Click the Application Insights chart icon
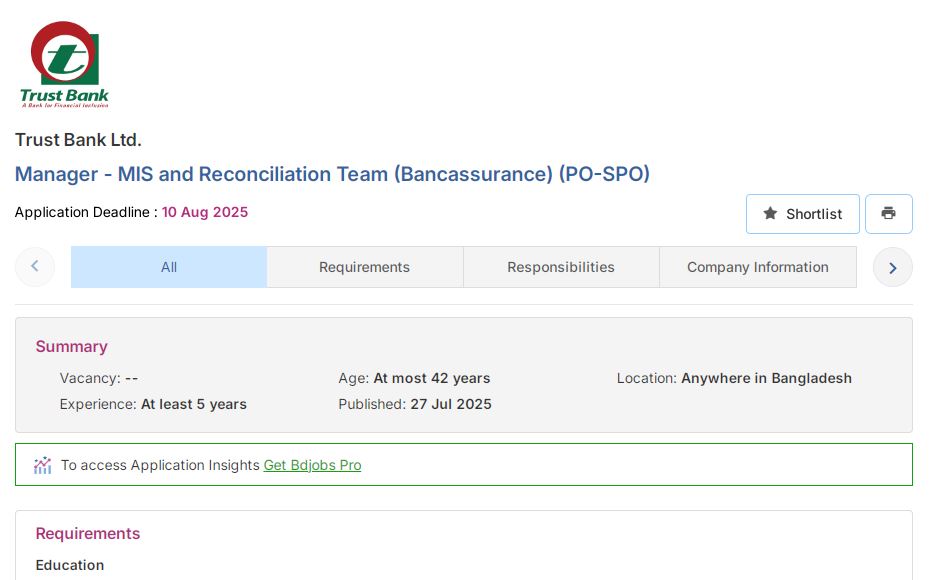 coord(42,465)
